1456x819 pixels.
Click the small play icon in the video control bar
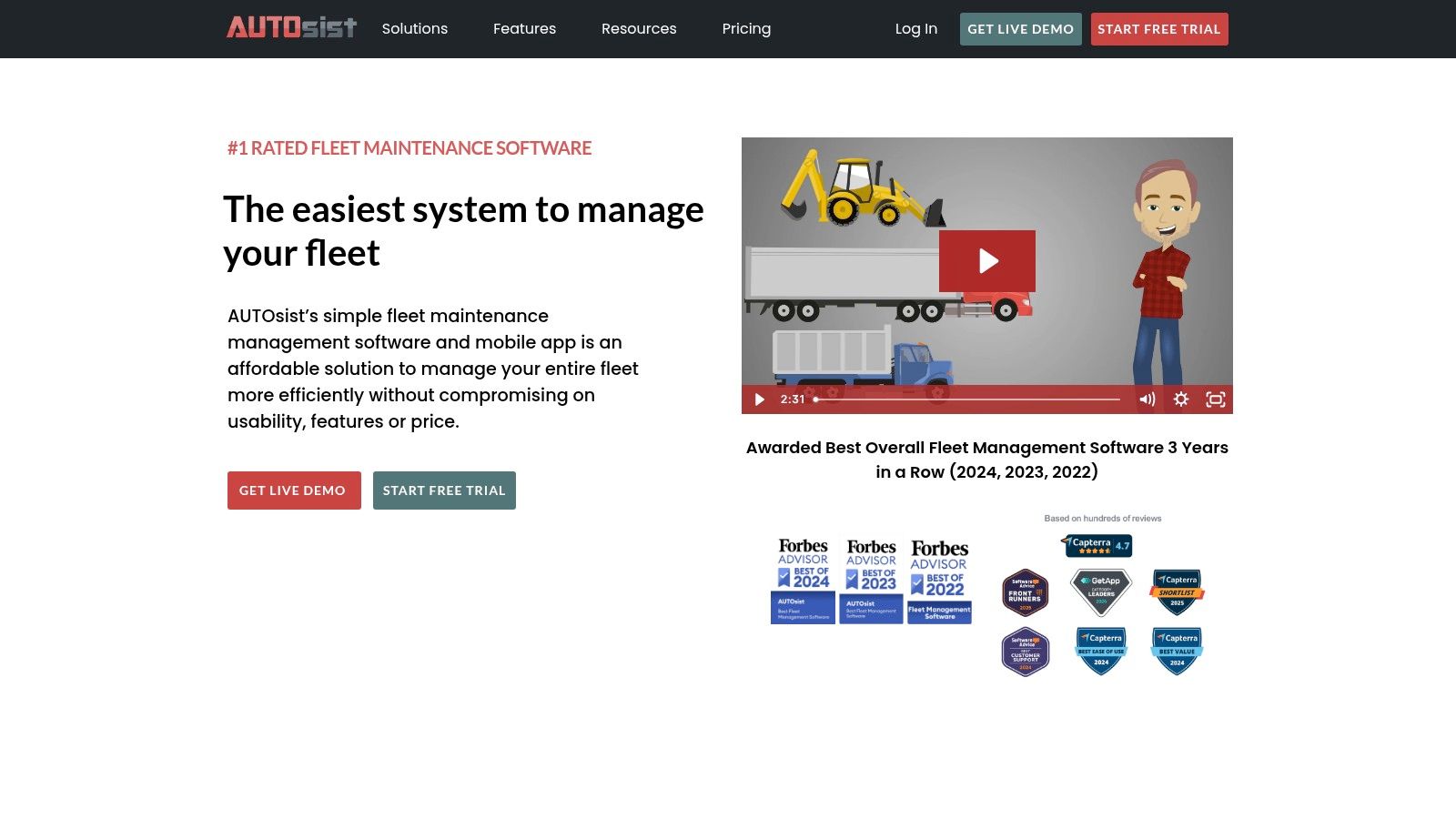(x=759, y=399)
